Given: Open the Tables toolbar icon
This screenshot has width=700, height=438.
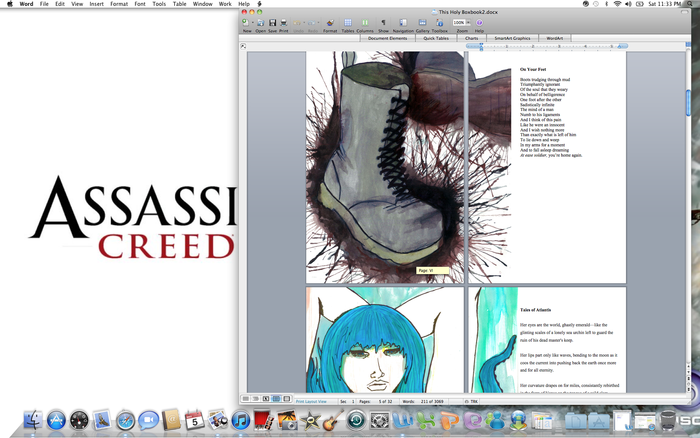Looking at the screenshot, I should pos(348,22).
